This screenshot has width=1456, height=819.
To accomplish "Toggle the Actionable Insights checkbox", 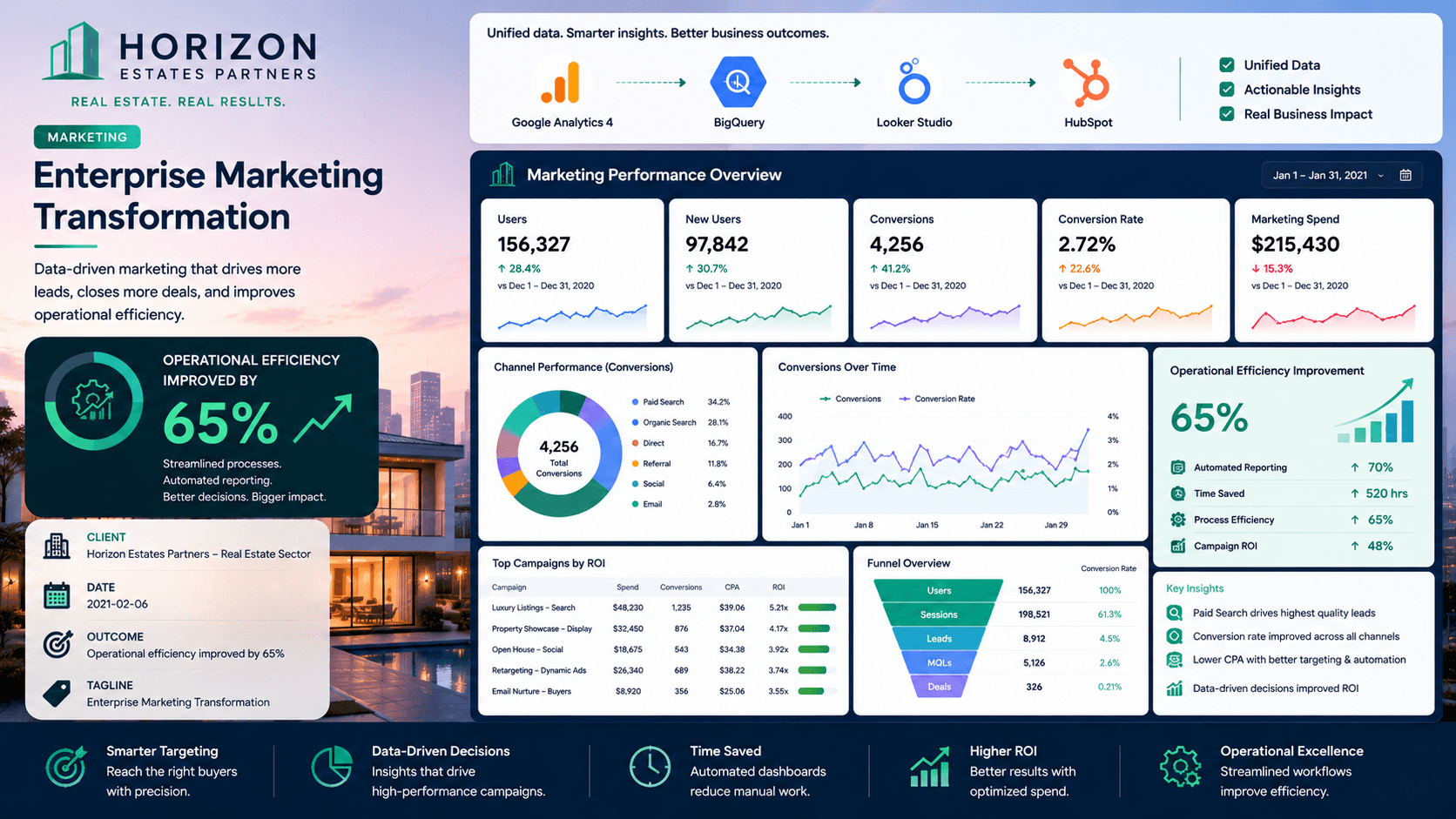I will pyautogui.click(x=1227, y=89).
